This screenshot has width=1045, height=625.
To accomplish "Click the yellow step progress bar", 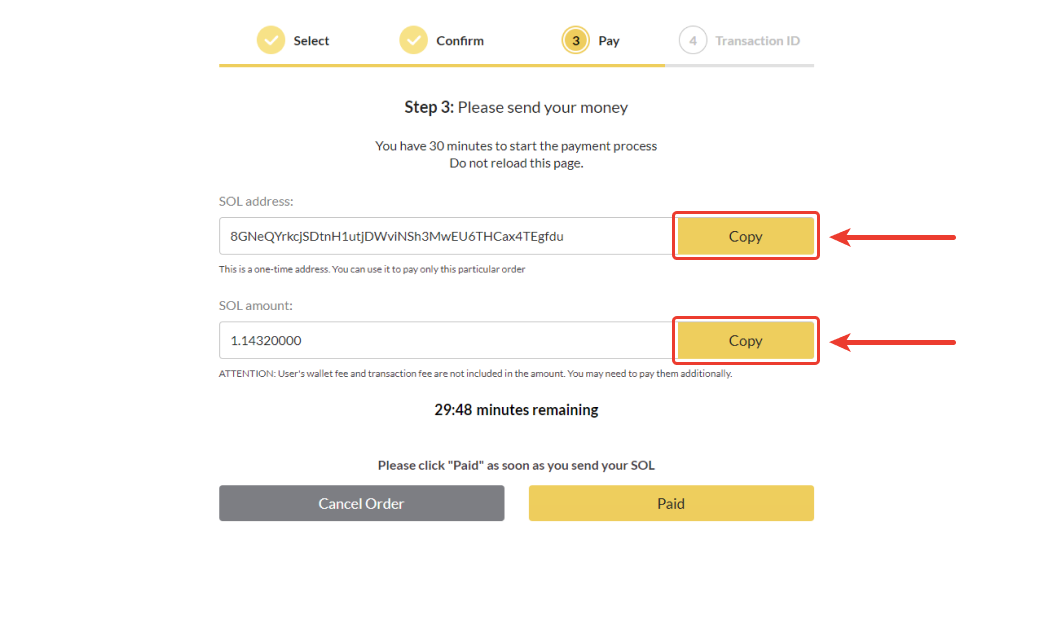I will (441, 65).
